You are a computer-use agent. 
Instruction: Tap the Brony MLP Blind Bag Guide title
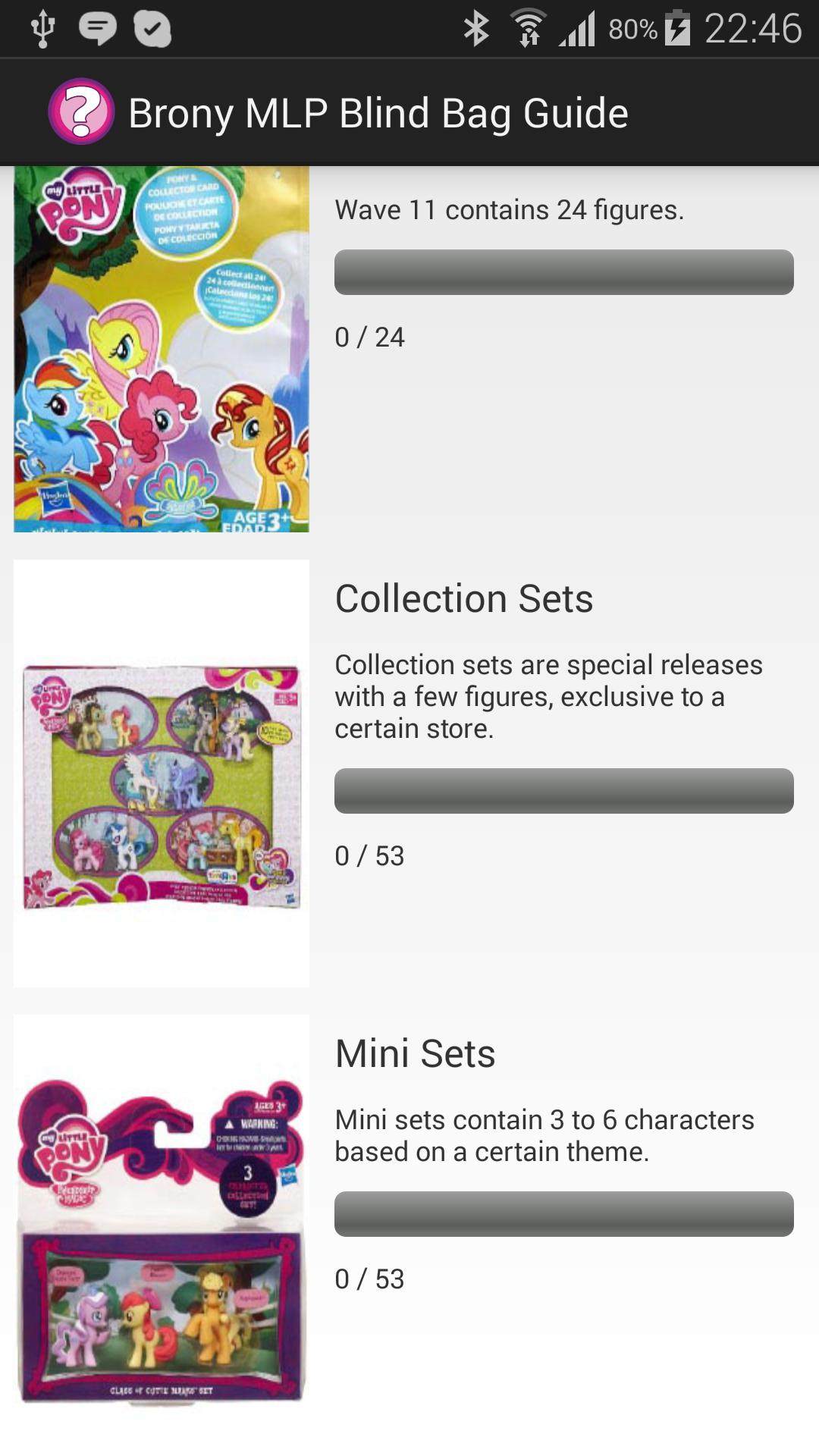click(378, 113)
